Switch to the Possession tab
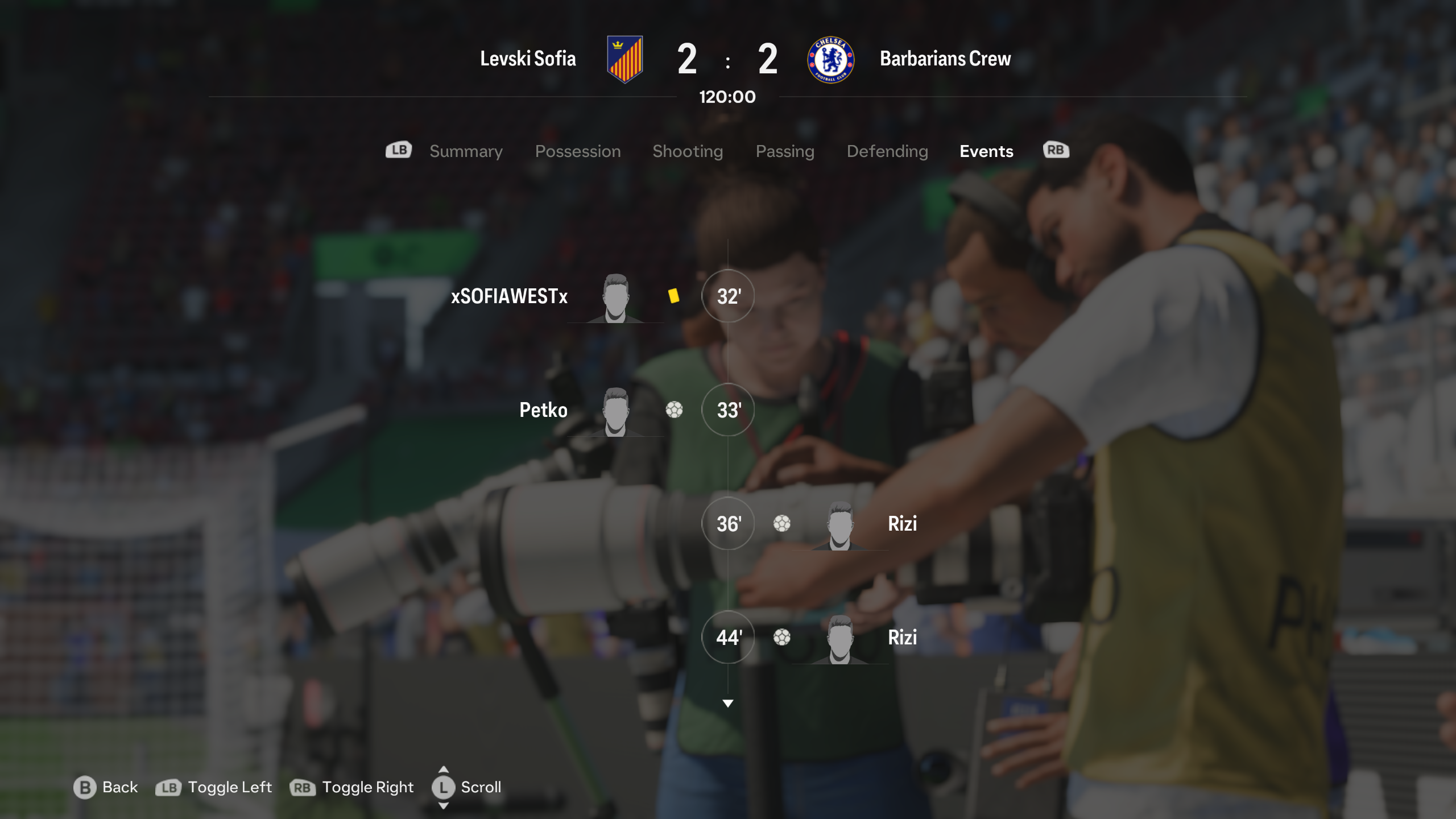Viewport: 1456px width, 819px height. (x=578, y=151)
